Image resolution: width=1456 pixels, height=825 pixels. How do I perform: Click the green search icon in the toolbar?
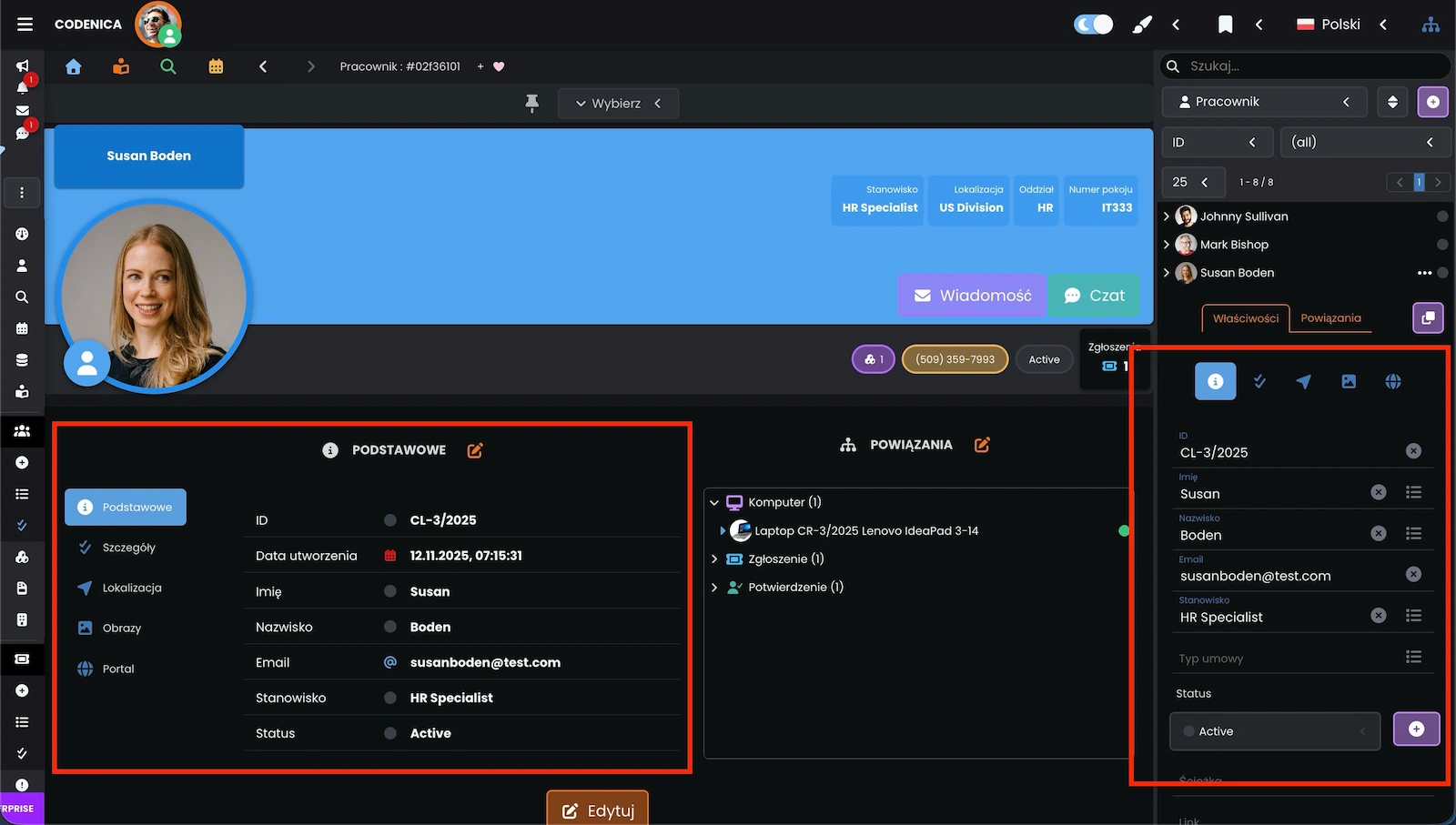click(x=167, y=66)
